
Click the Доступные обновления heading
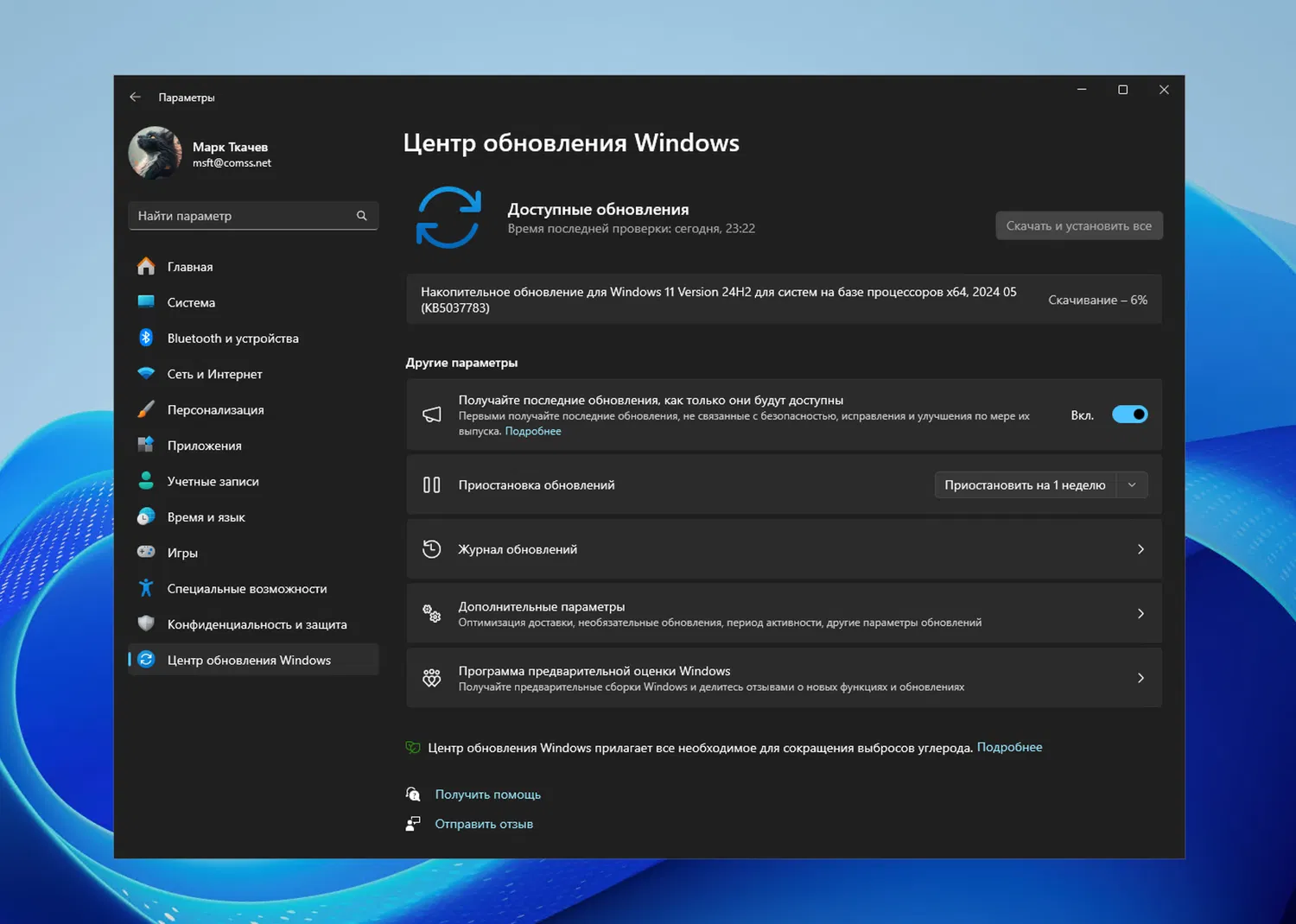598,209
